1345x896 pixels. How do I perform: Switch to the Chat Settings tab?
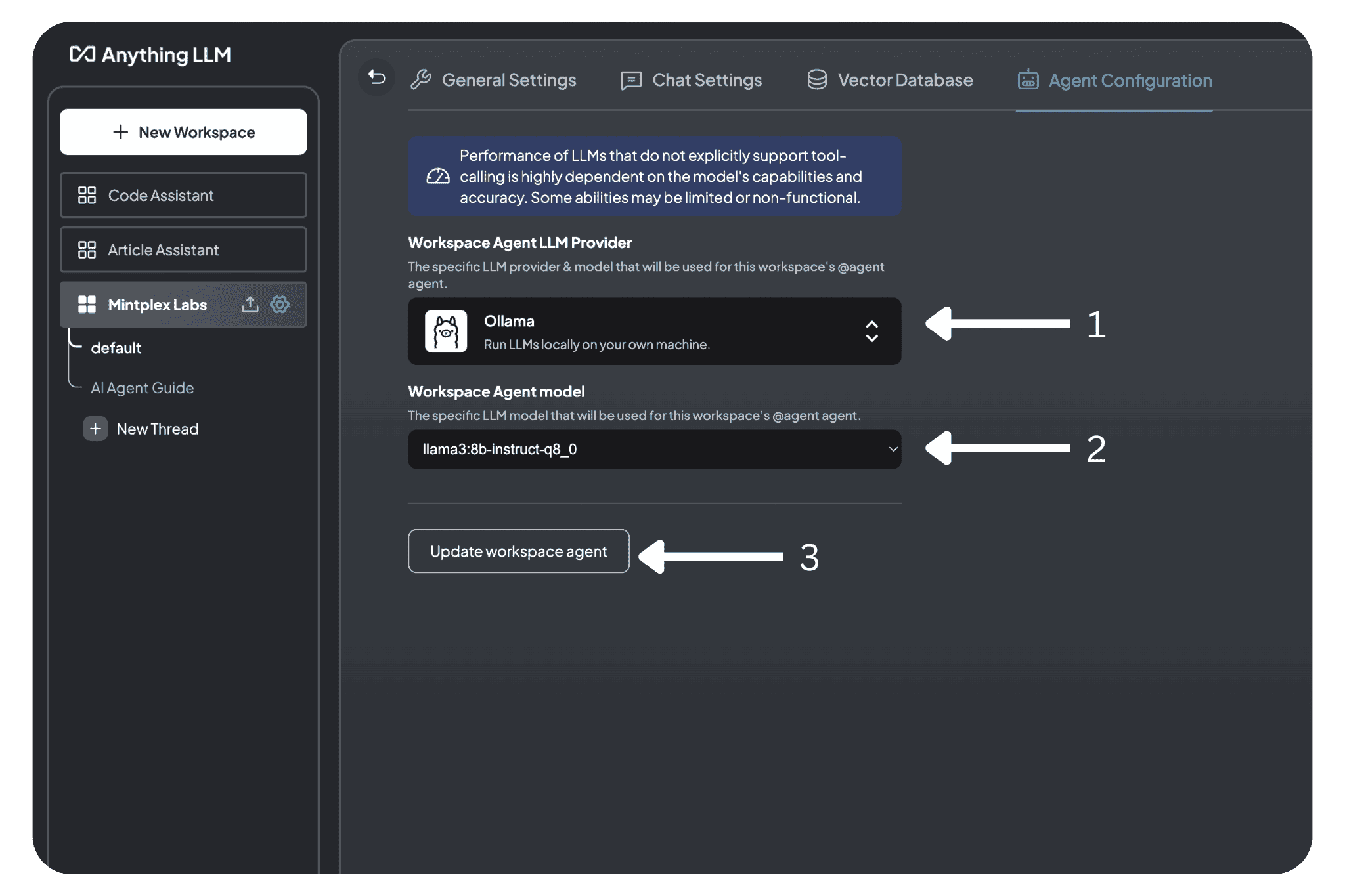point(692,80)
